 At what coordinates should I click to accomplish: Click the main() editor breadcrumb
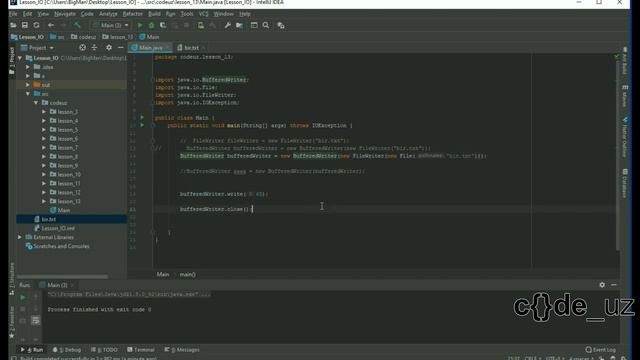coord(187,274)
